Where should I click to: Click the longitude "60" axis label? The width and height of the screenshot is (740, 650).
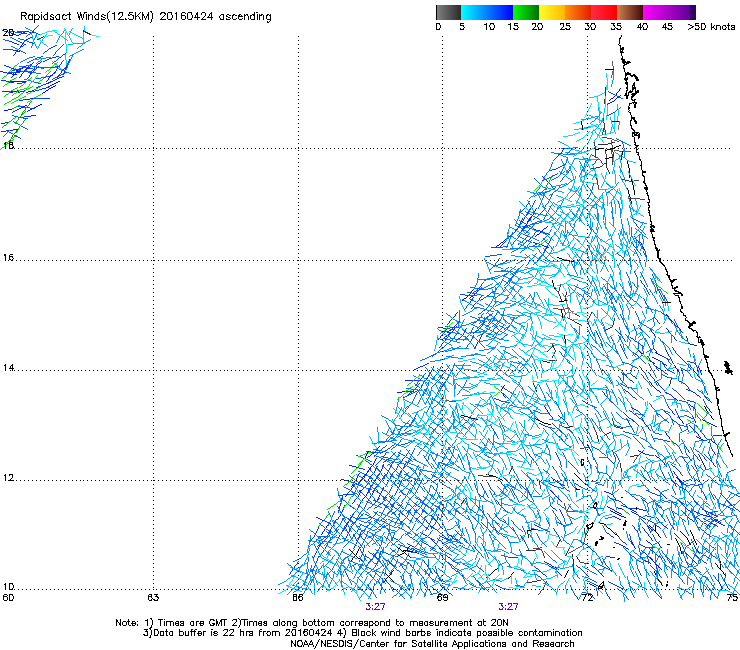[x=8, y=598]
